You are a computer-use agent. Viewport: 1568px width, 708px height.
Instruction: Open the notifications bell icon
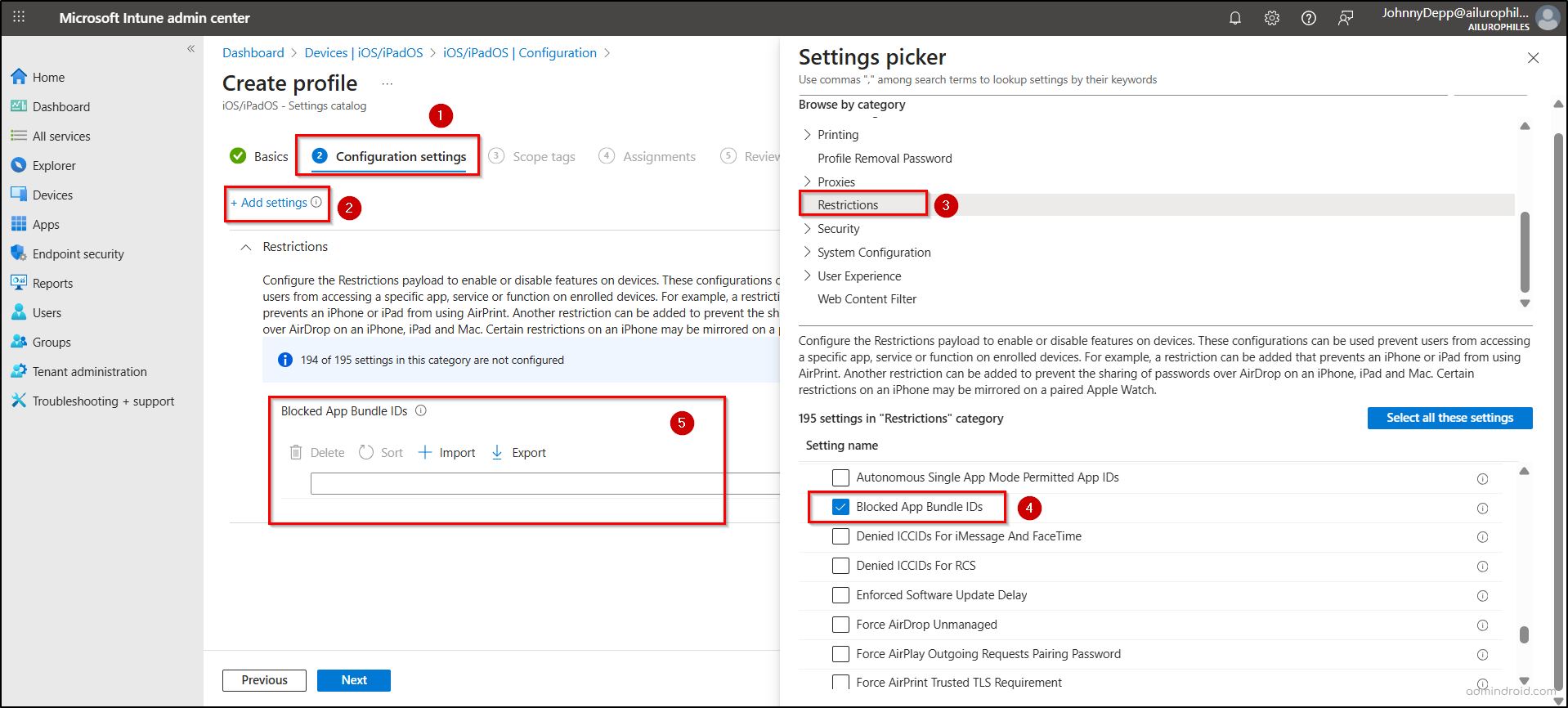tap(1234, 18)
